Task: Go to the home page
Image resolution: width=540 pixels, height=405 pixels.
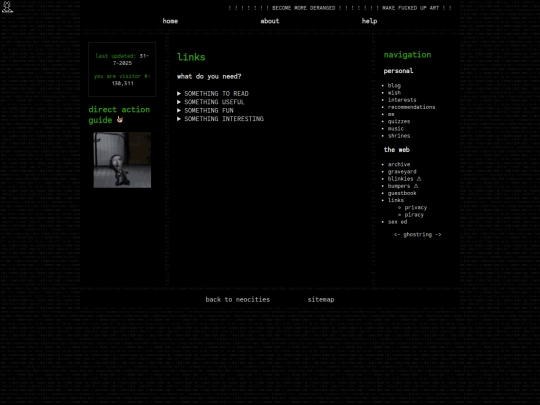Action: click(170, 21)
